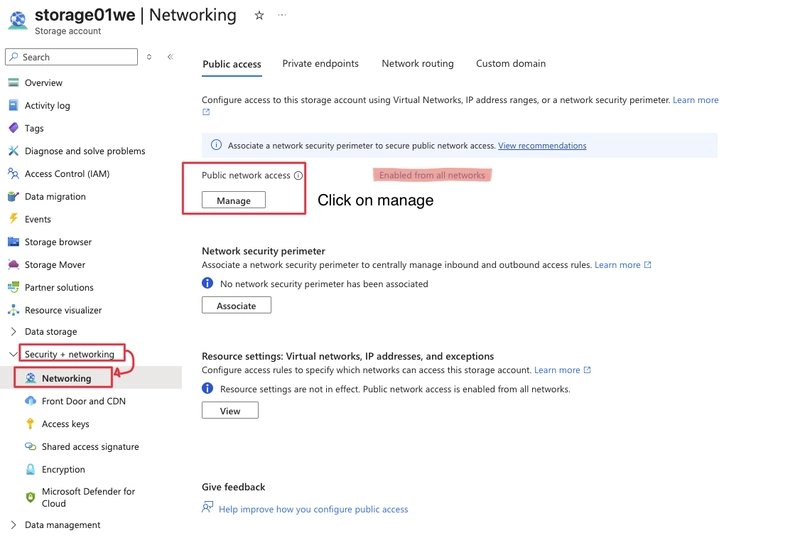This screenshot has height=538, width=800.
Task: Click the Microsoft Defender for Cloud shield icon
Action: click(31, 497)
